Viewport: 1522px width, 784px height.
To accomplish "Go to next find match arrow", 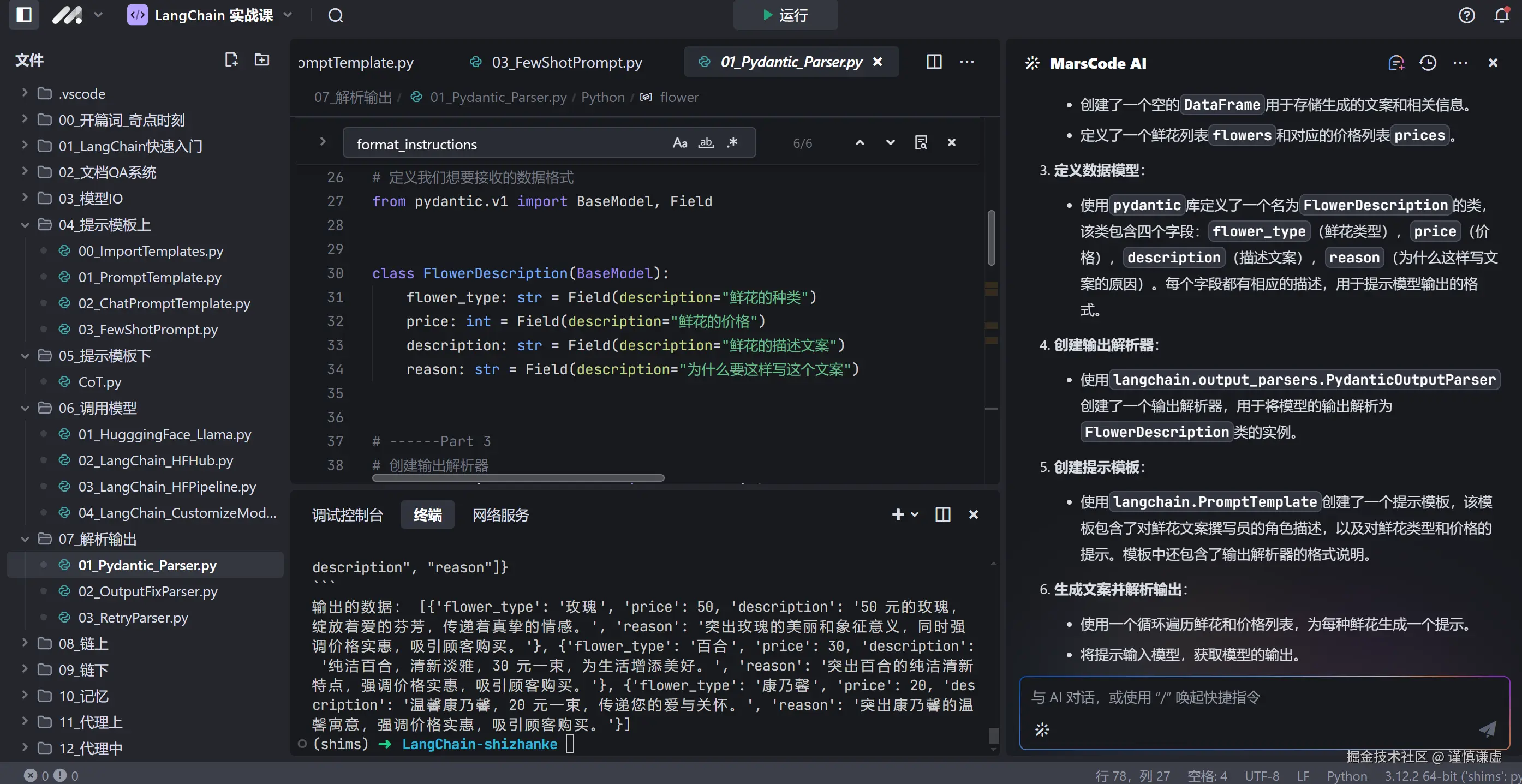I will 890,143.
